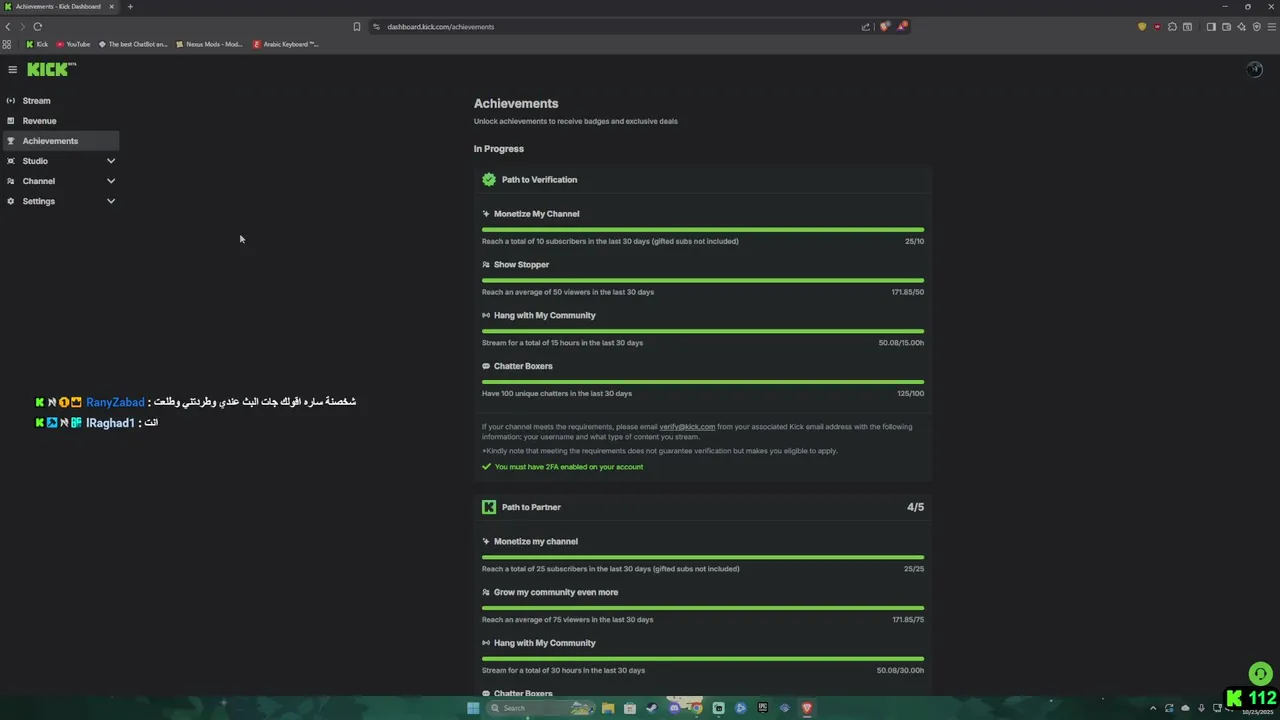Open Revenue in the sidebar
Image resolution: width=1280 pixels, height=720 pixels.
click(60, 121)
